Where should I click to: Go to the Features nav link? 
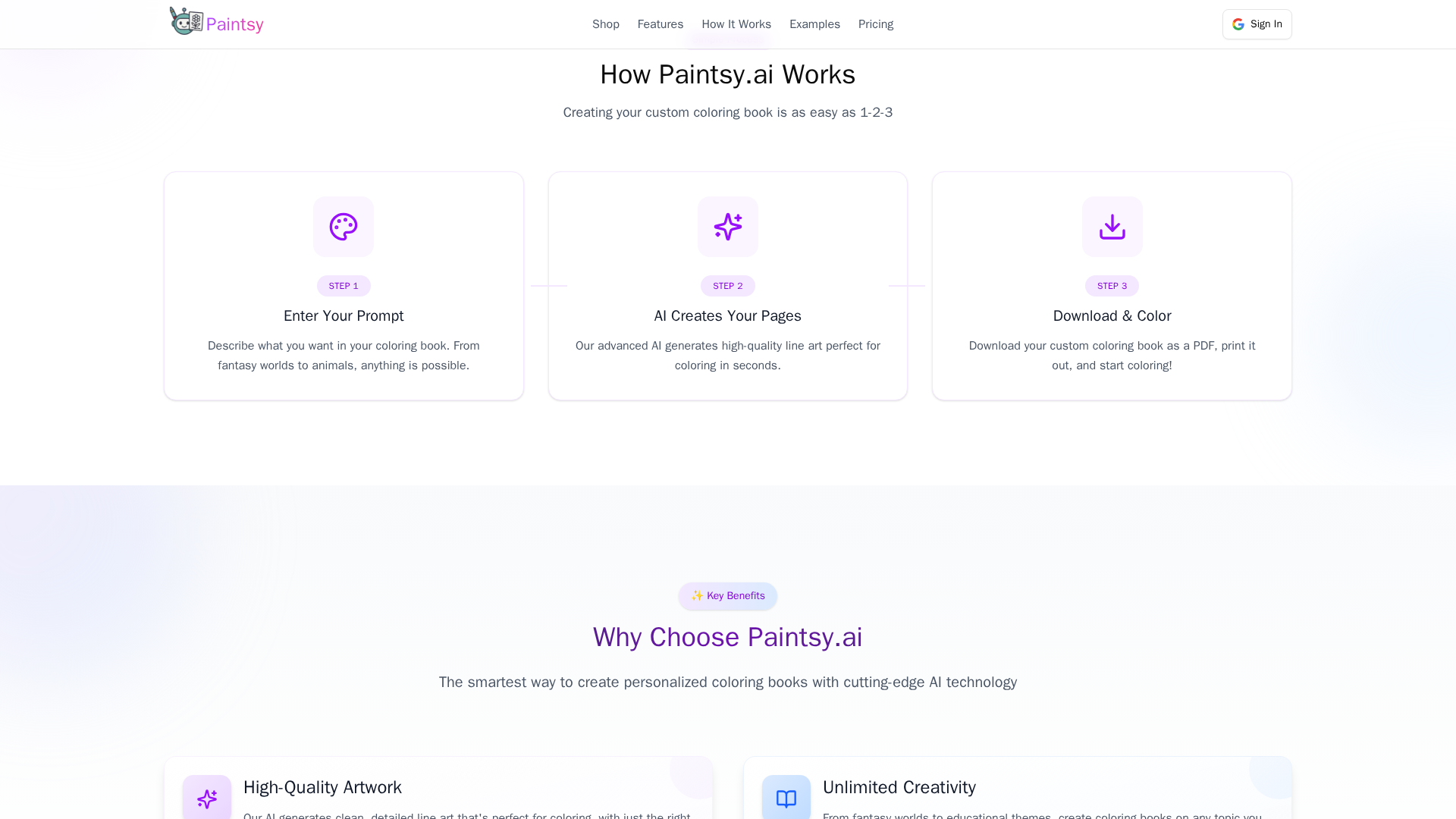click(661, 24)
